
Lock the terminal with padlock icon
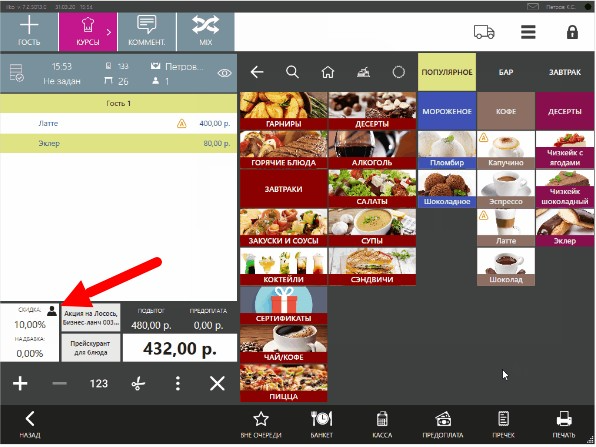572,32
